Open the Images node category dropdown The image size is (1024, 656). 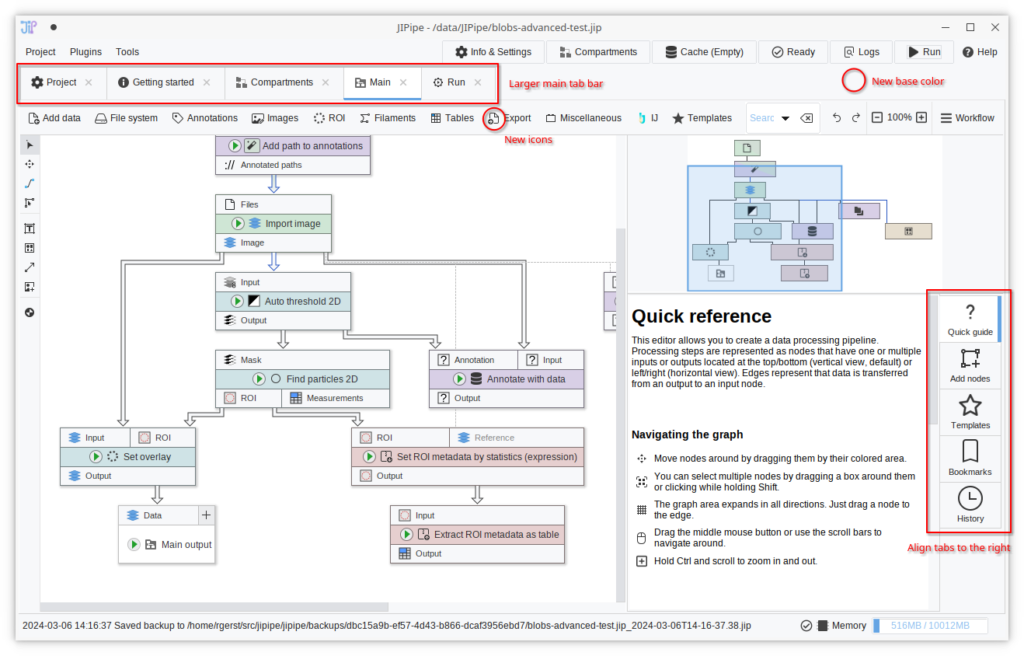pyautogui.click(x=275, y=118)
